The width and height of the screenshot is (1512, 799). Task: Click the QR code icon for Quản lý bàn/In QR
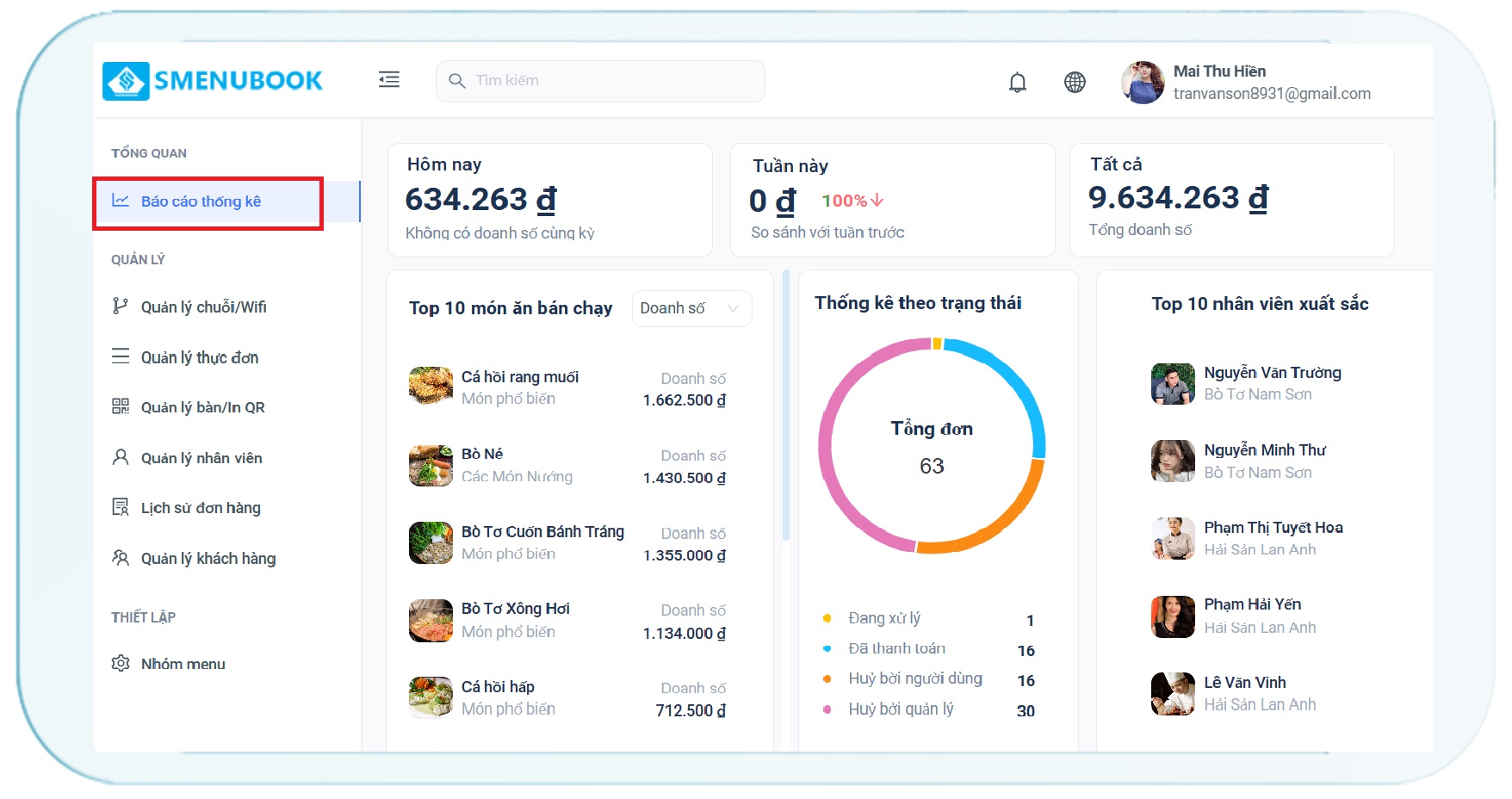point(121,406)
